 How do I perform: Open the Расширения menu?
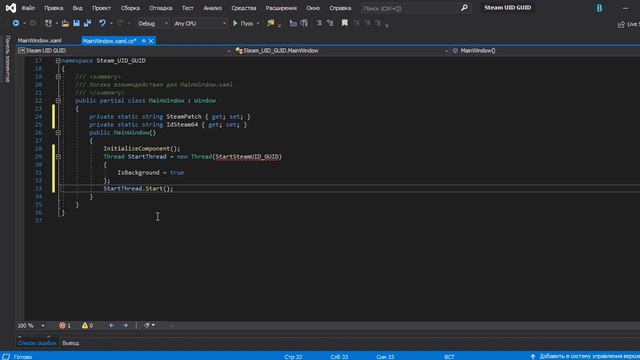(281, 8)
